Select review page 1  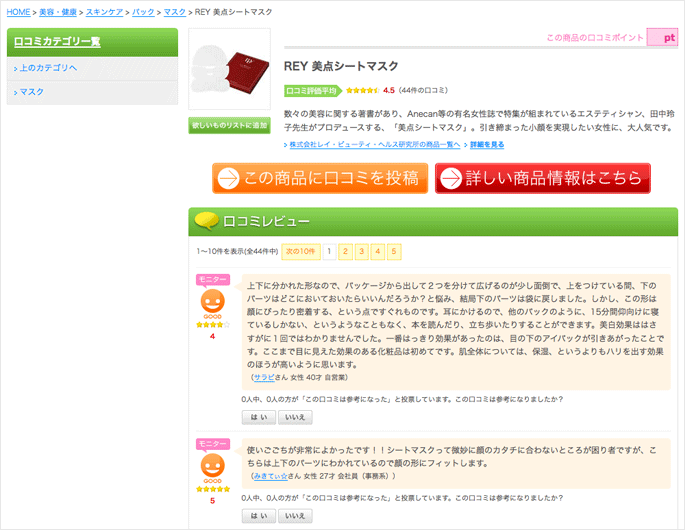[x=329, y=252]
